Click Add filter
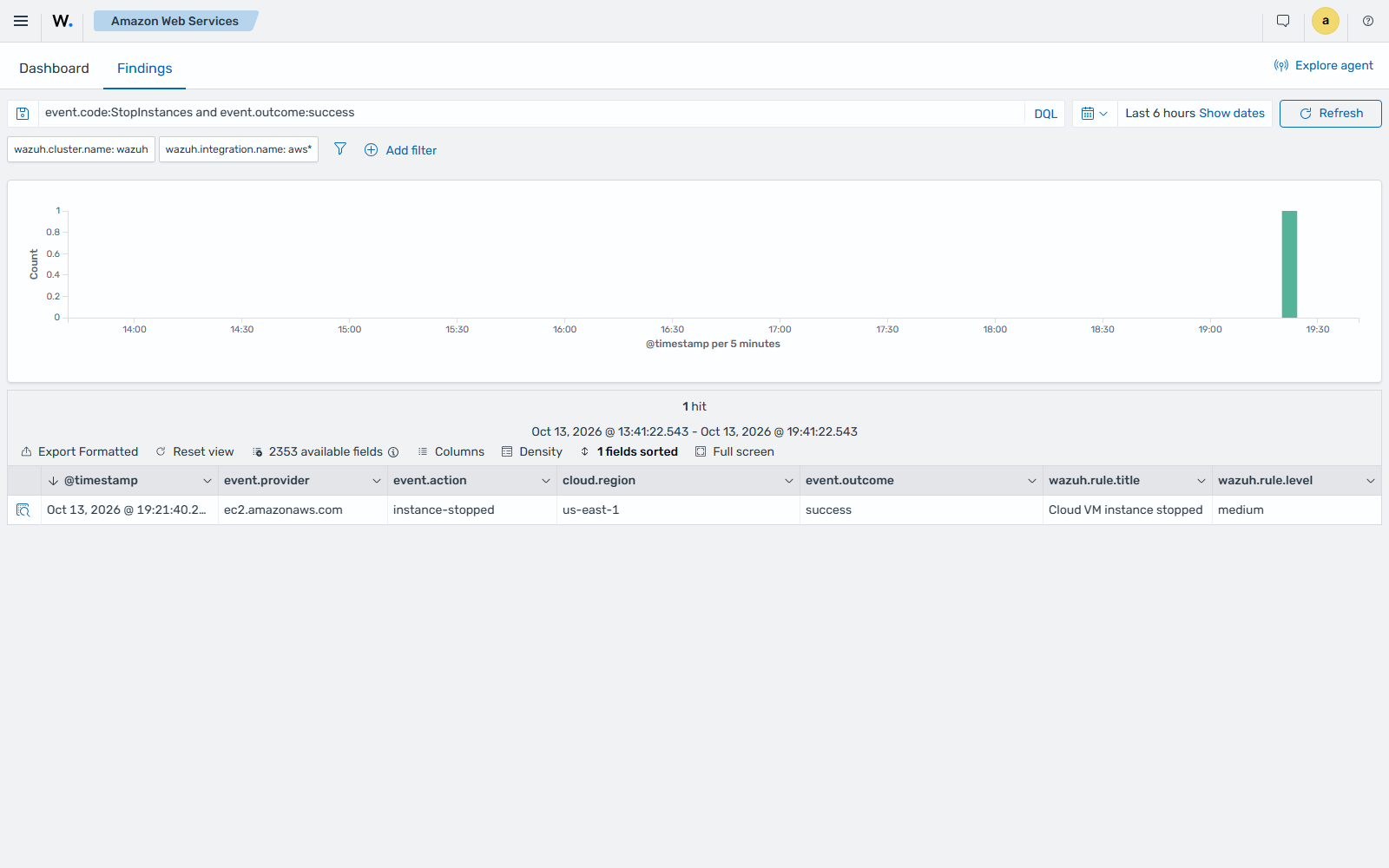Screen dimensions: 1389x868 [400, 150]
